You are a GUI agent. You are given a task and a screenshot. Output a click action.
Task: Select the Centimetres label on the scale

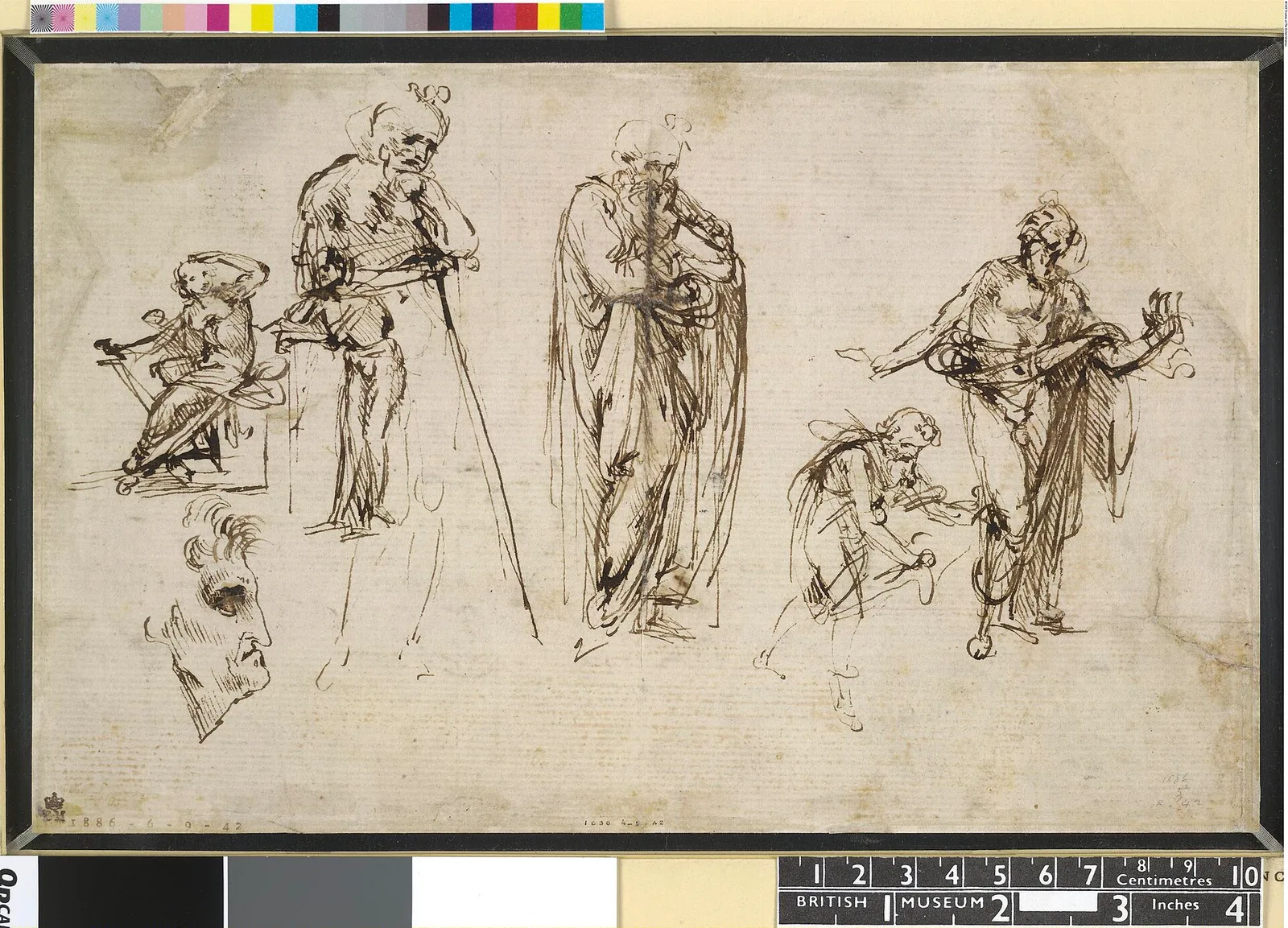click(x=1162, y=881)
